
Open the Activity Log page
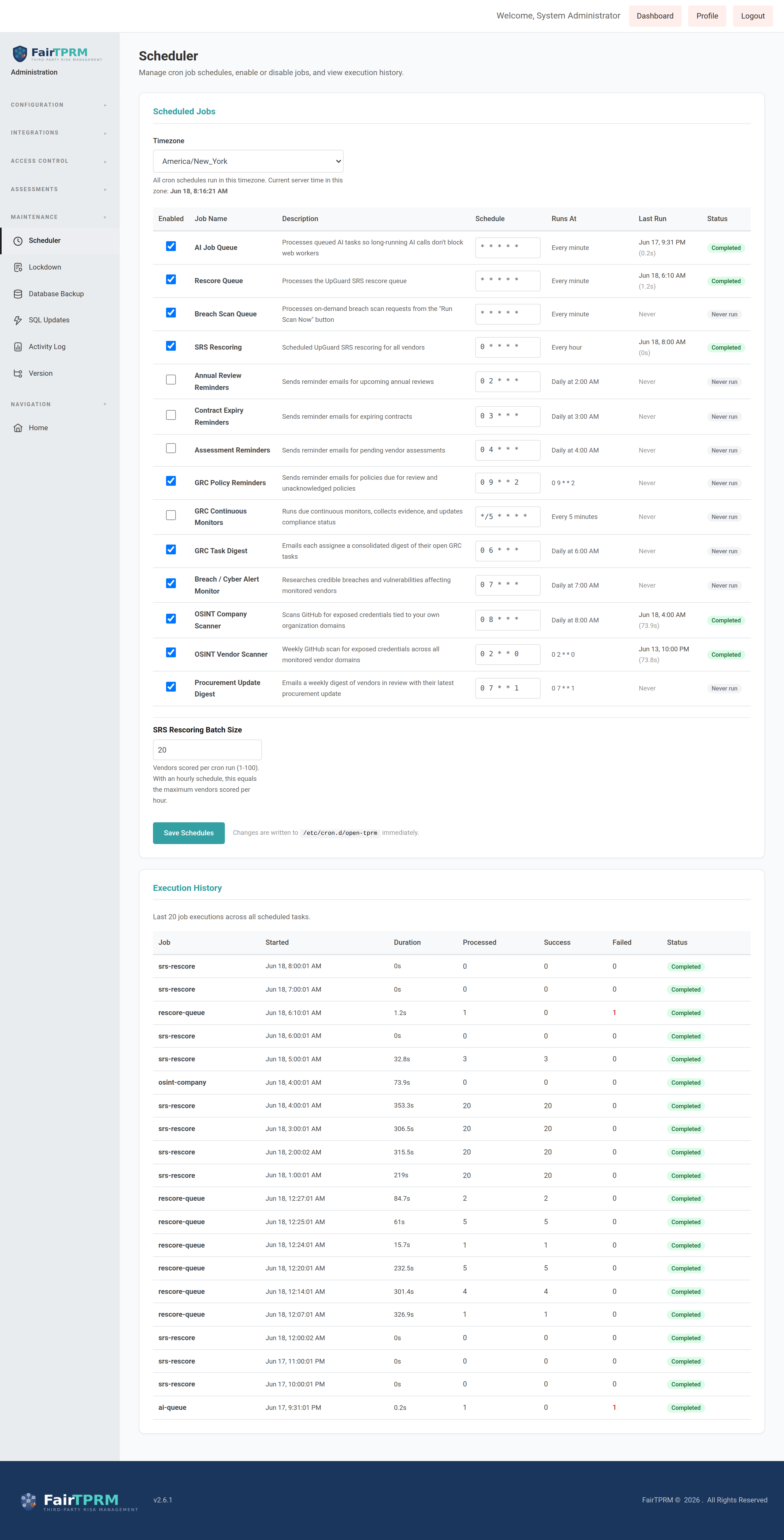pyautogui.click(x=60, y=347)
